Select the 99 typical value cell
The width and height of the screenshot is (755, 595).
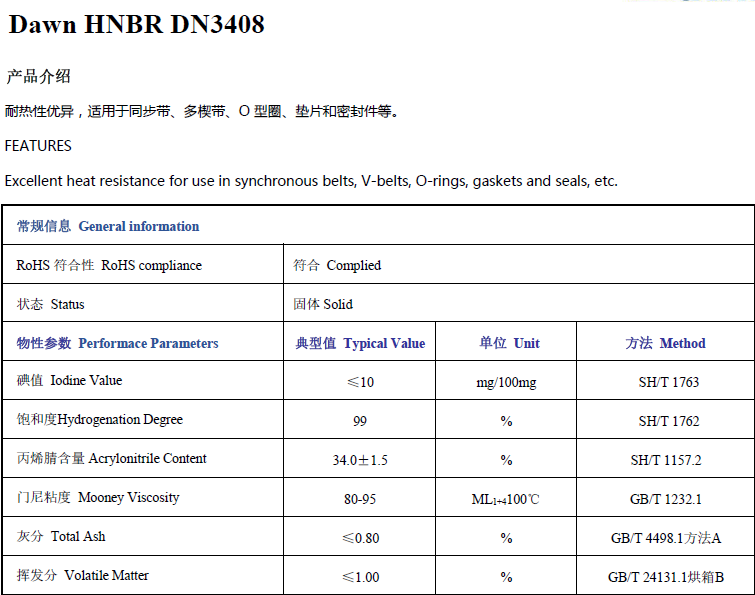click(x=360, y=421)
